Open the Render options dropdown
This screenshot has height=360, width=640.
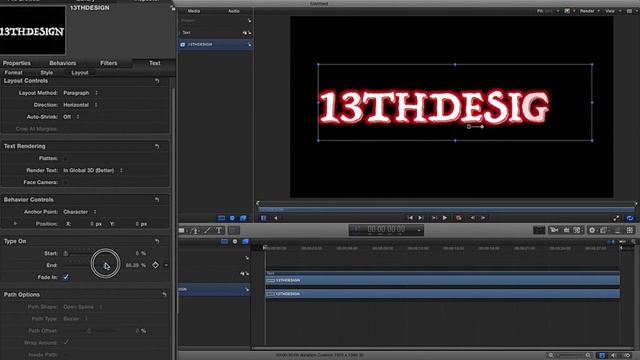[x=589, y=11]
